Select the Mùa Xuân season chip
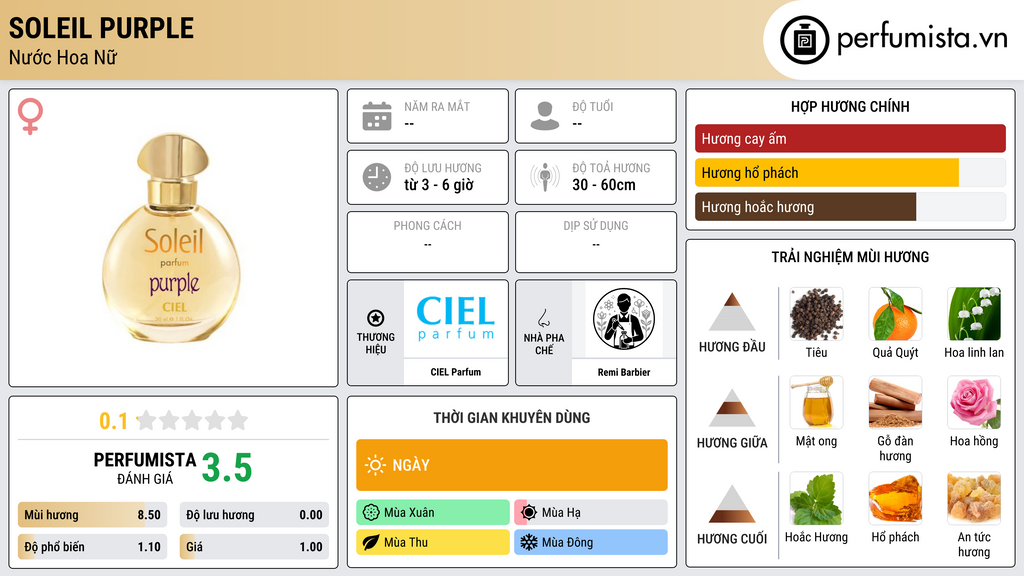1024x576 pixels. pyautogui.click(x=433, y=513)
